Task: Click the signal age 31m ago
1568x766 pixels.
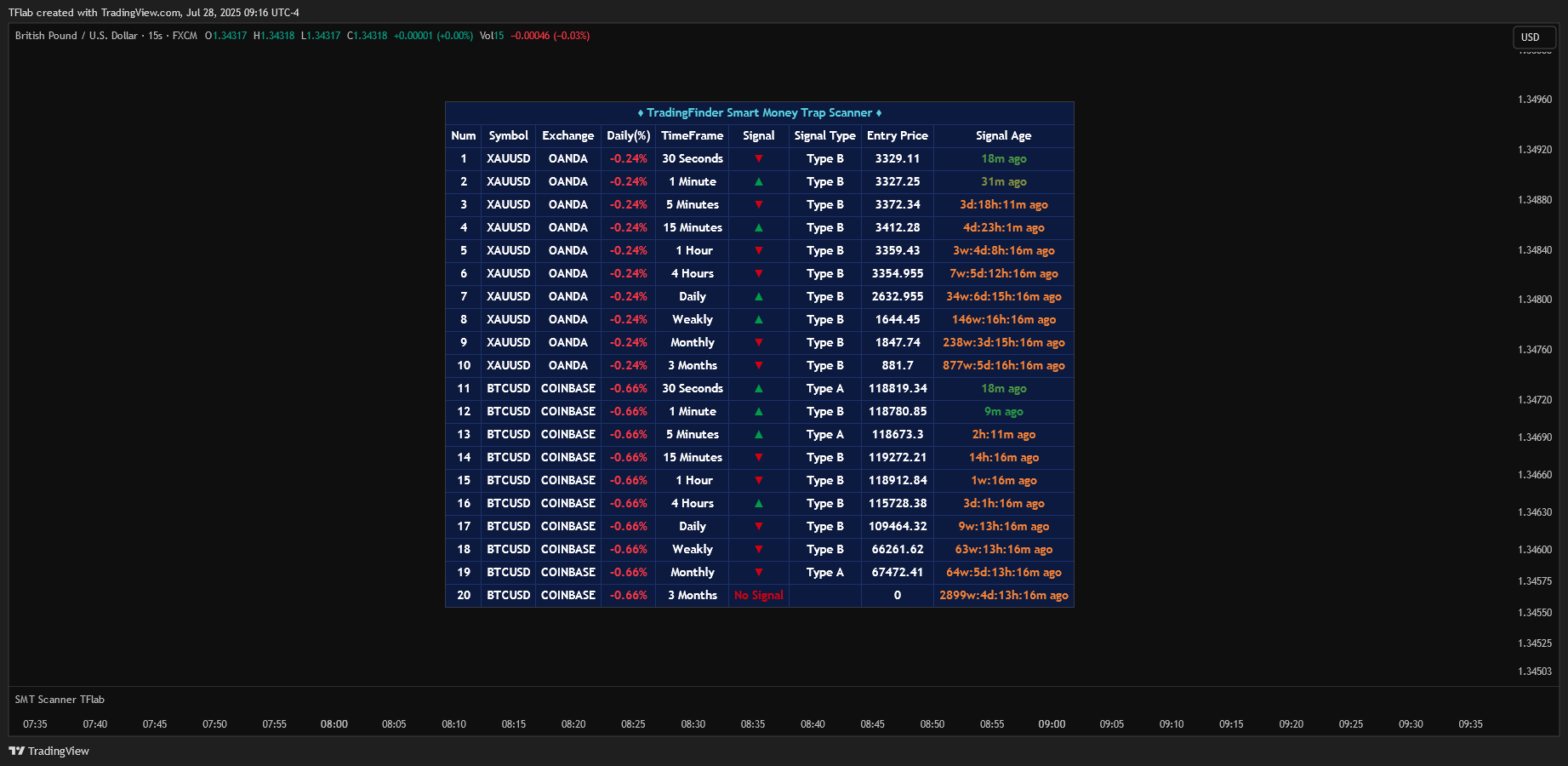Action: click(x=1004, y=181)
